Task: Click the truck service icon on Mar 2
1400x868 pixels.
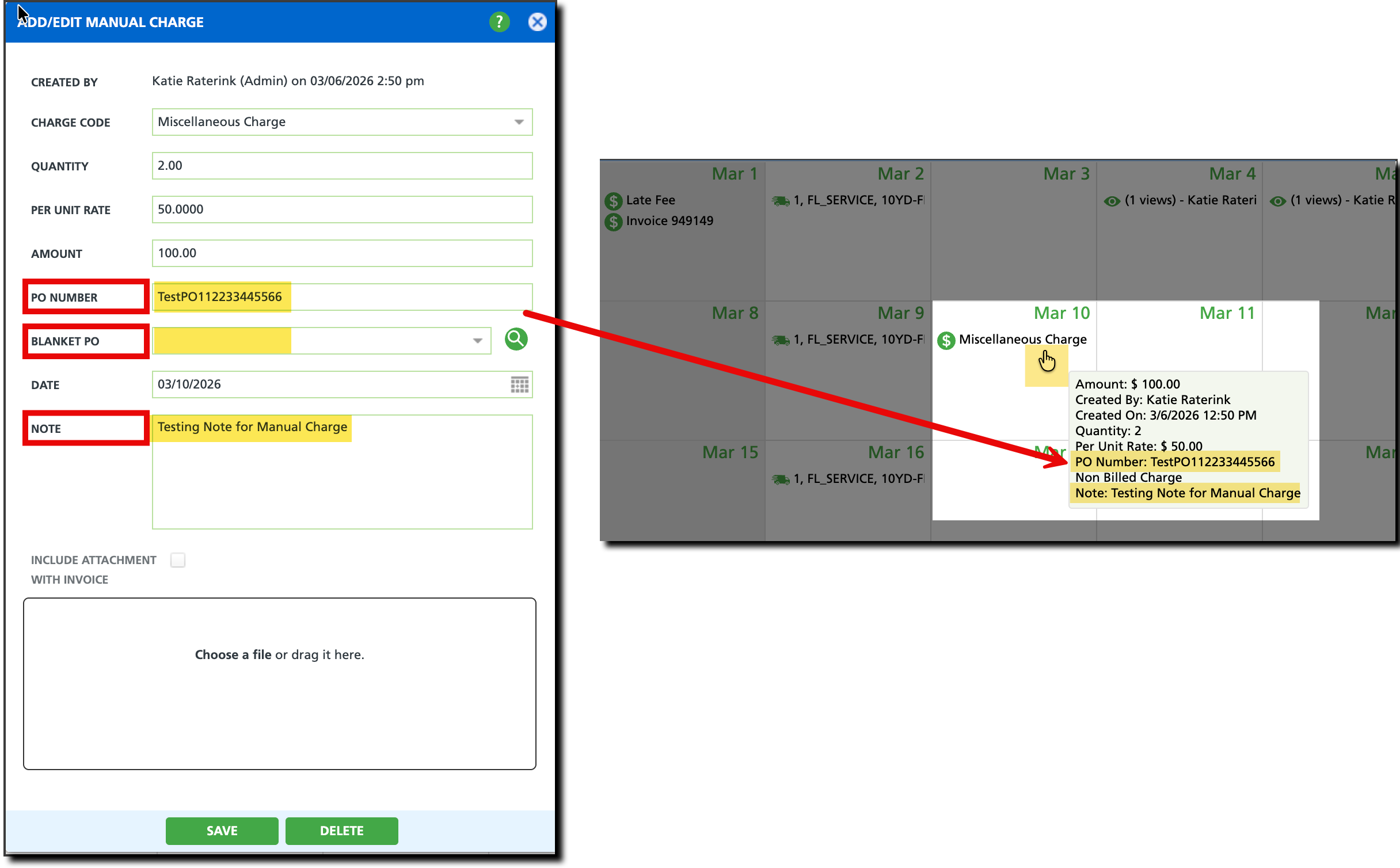Action: (781, 201)
